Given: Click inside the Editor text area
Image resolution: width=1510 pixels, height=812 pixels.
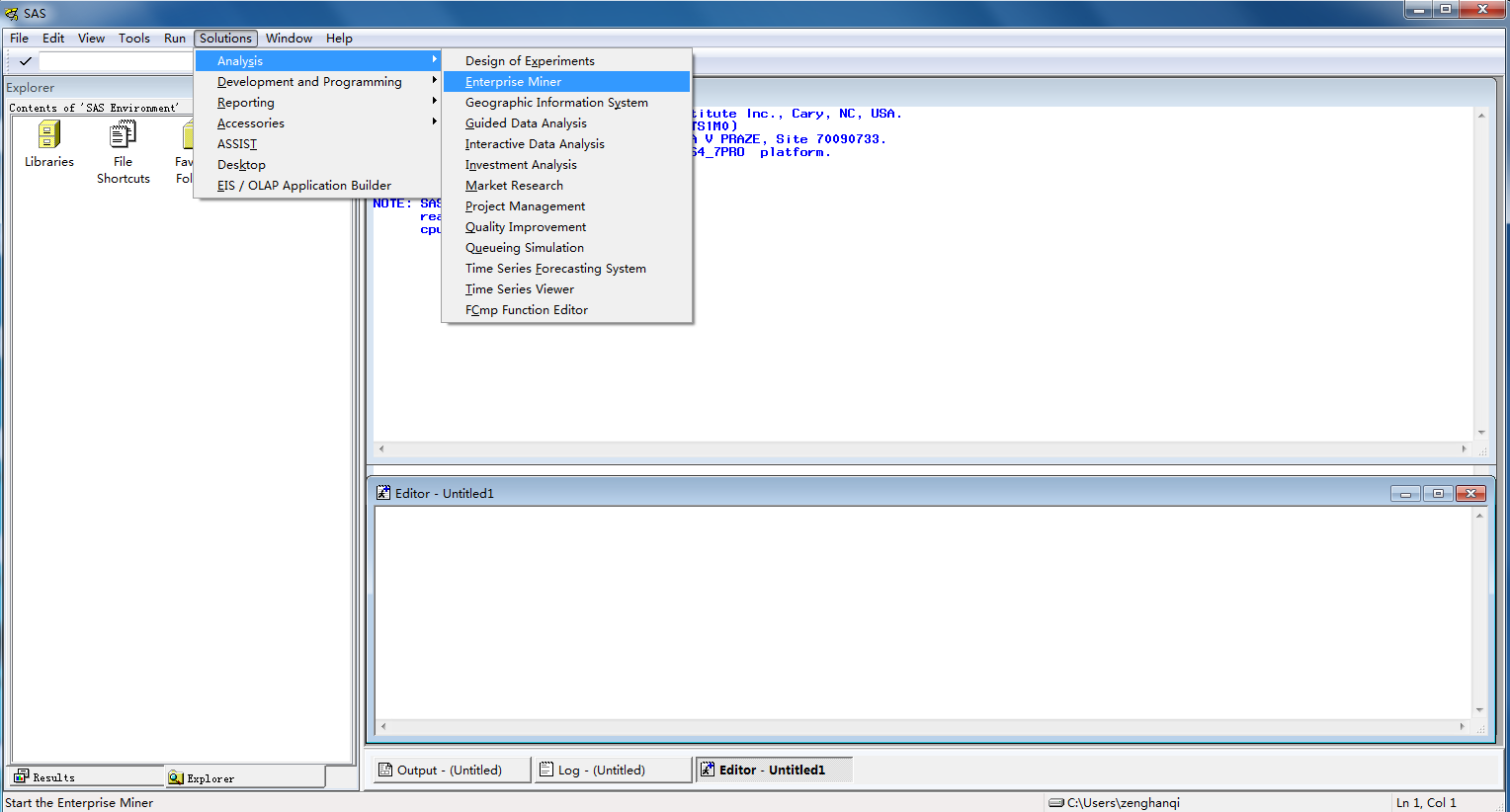Looking at the screenshot, I should coord(923,612).
